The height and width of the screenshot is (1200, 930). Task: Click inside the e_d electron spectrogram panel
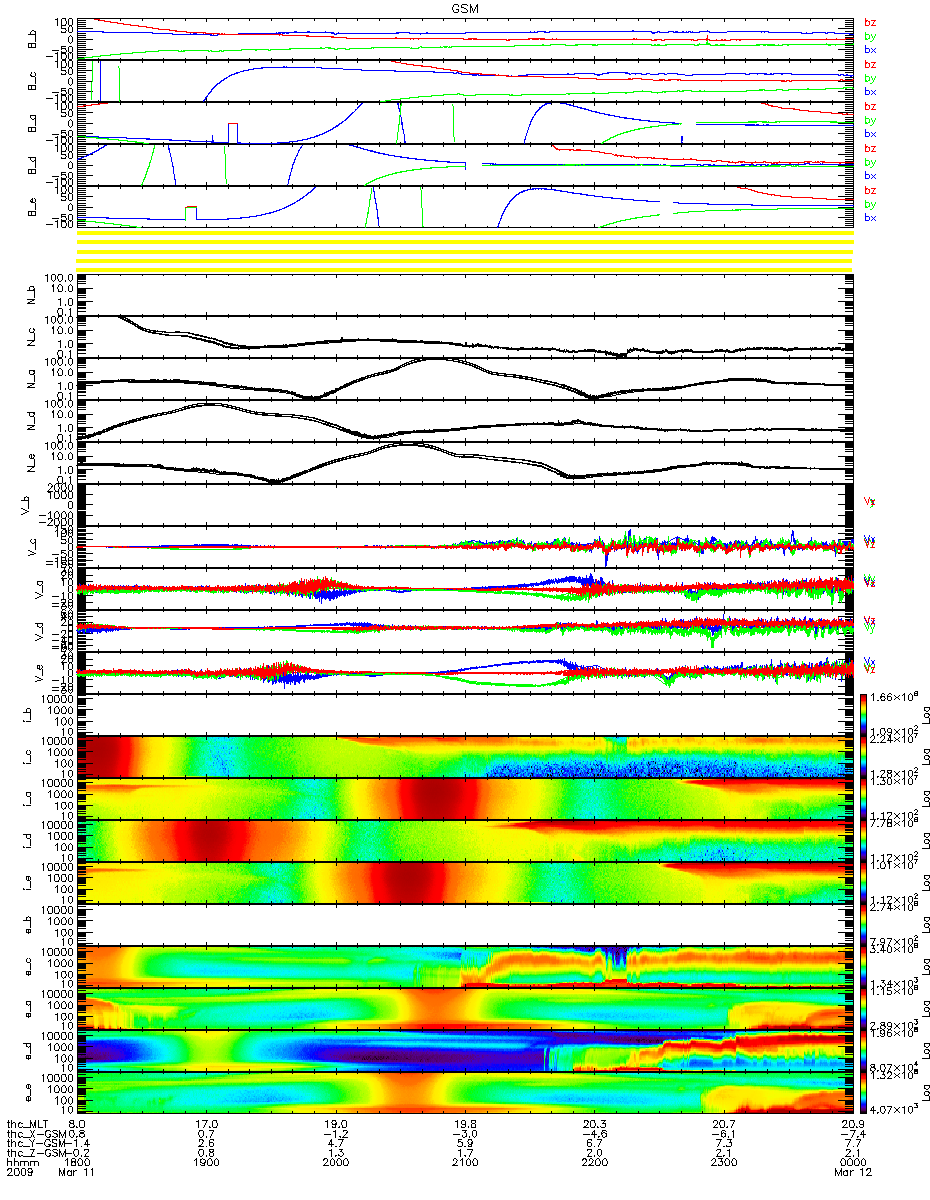coord(465,1051)
